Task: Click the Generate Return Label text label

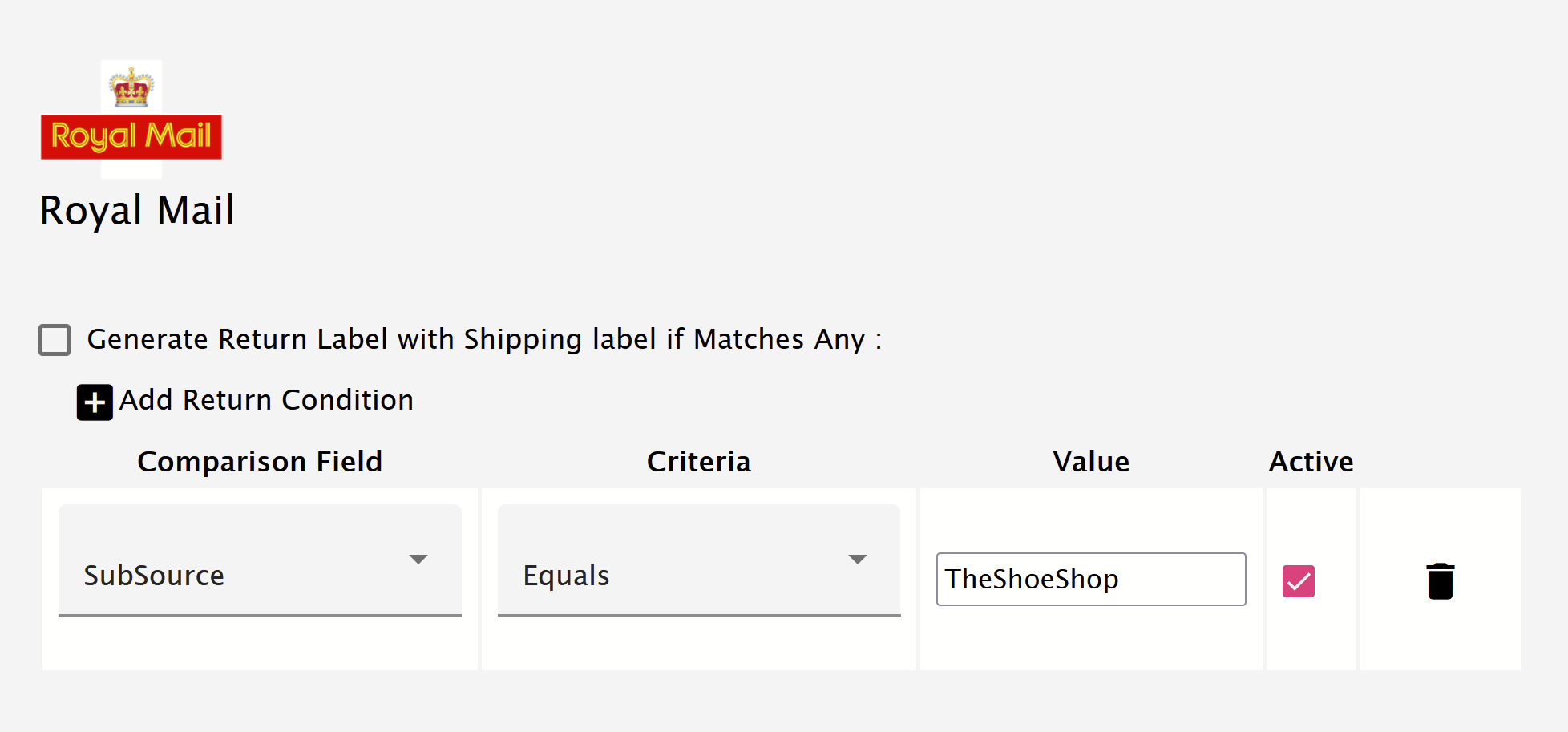Action: click(484, 339)
